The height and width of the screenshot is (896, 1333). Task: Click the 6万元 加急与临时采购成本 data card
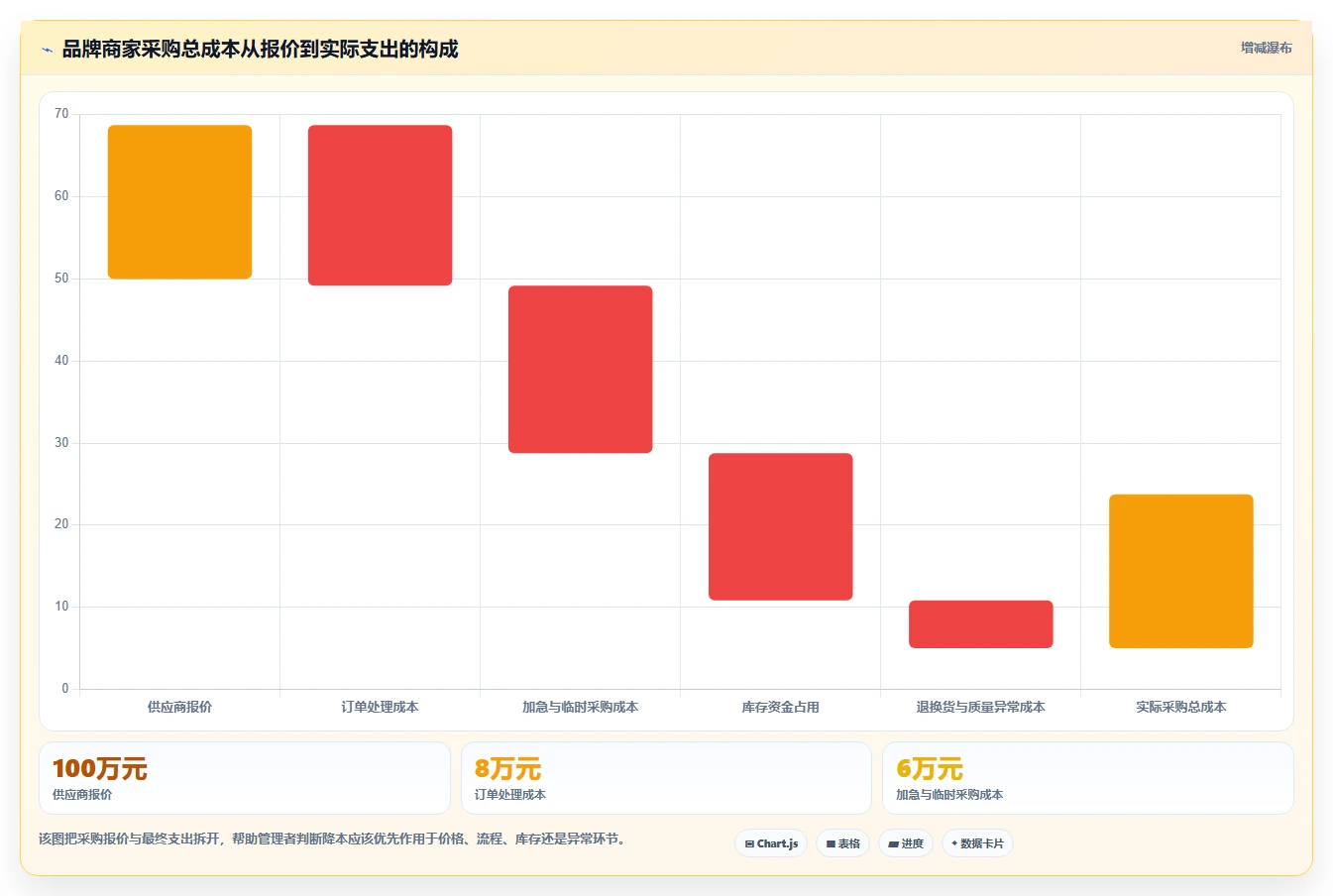[x=1088, y=778]
